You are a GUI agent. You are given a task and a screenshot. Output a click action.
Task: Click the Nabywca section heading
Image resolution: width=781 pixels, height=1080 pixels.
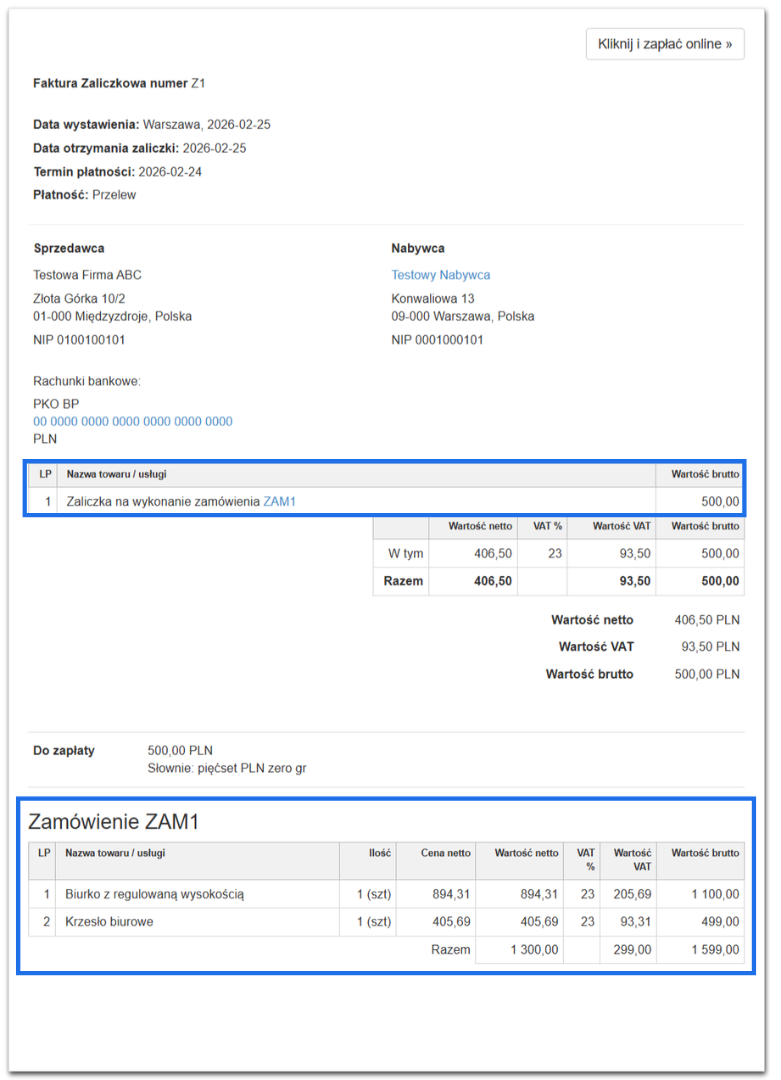pyautogui.click(x=418, y=248)
